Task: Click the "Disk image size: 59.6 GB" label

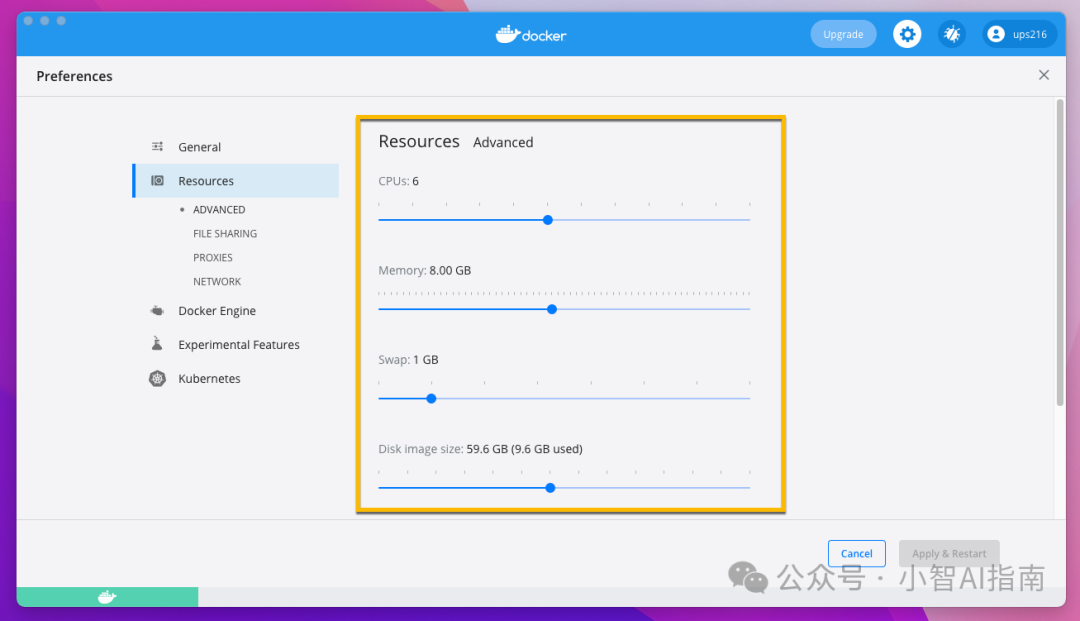Action: click(480, 449)
